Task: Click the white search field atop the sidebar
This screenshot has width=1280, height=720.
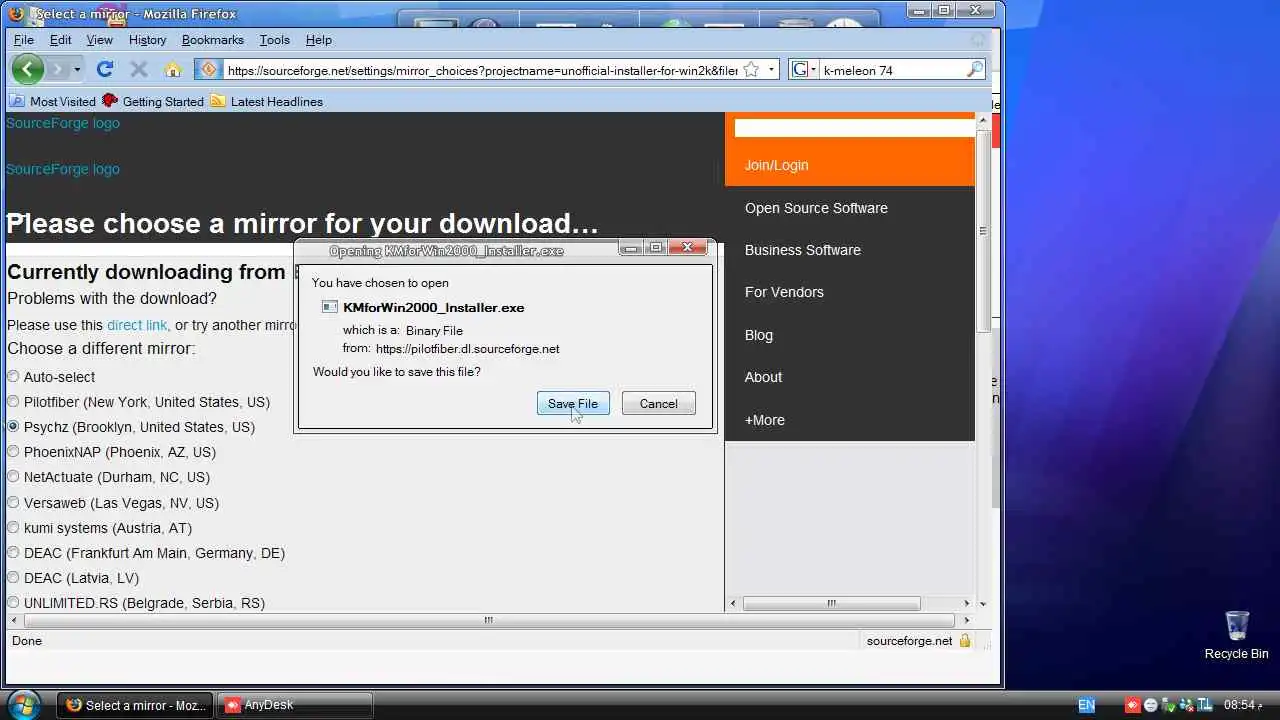Action: point(854,128)
